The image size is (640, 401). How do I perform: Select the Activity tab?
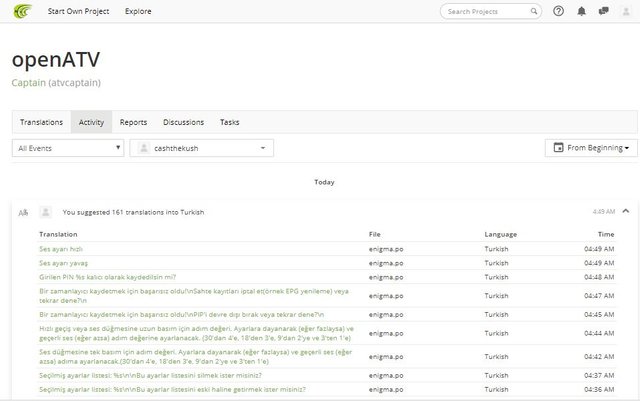tap(91, 122)
